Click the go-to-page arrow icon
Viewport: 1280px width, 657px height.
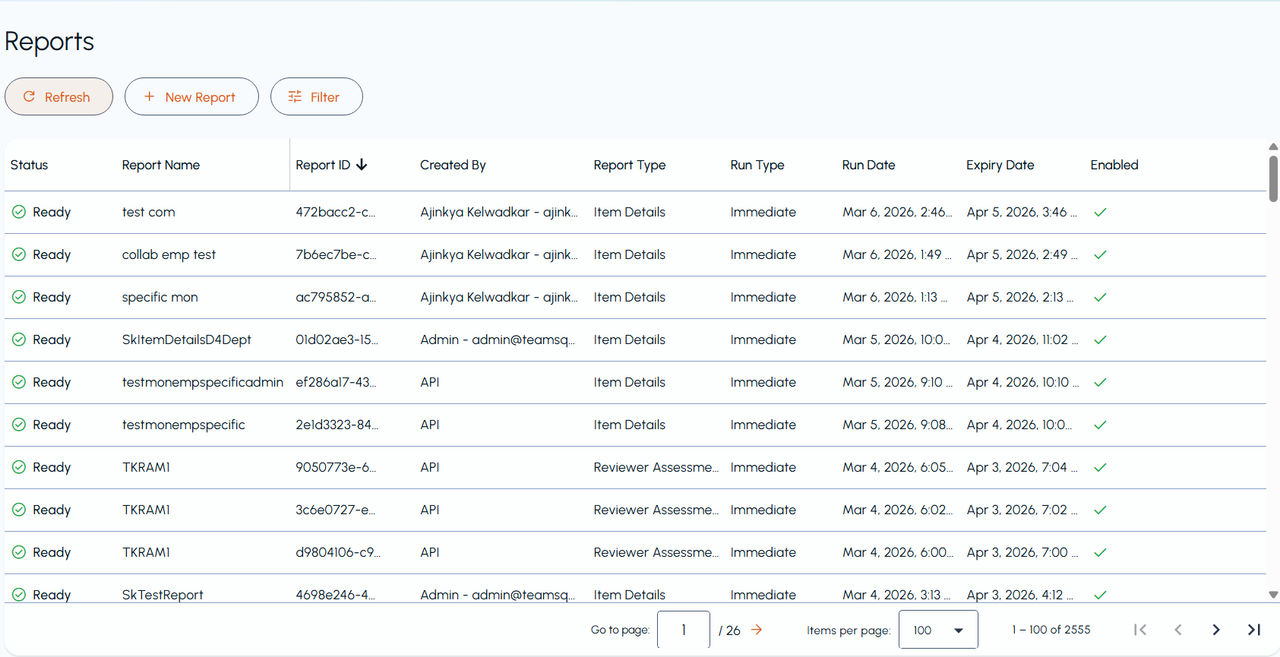click(x=757, y=630)
